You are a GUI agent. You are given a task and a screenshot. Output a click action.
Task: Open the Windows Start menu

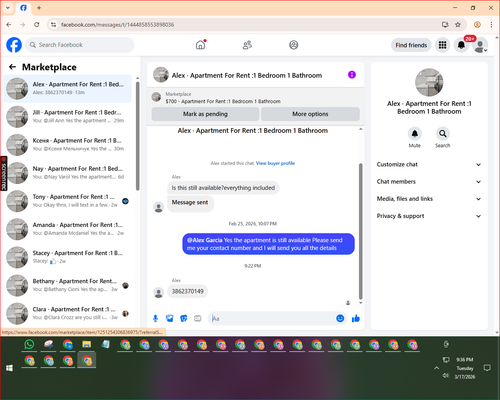pyautogui.click(x=9, y=368)
